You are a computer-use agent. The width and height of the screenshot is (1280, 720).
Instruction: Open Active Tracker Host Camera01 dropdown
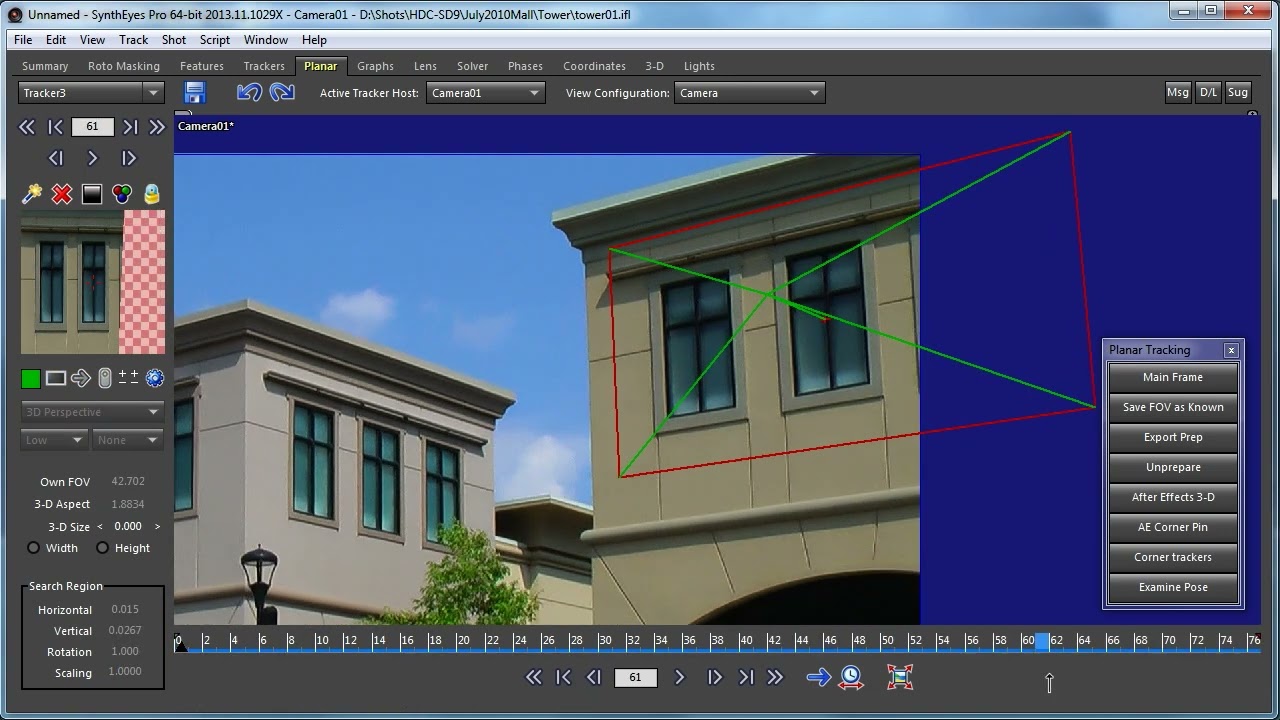pos(485,93)
